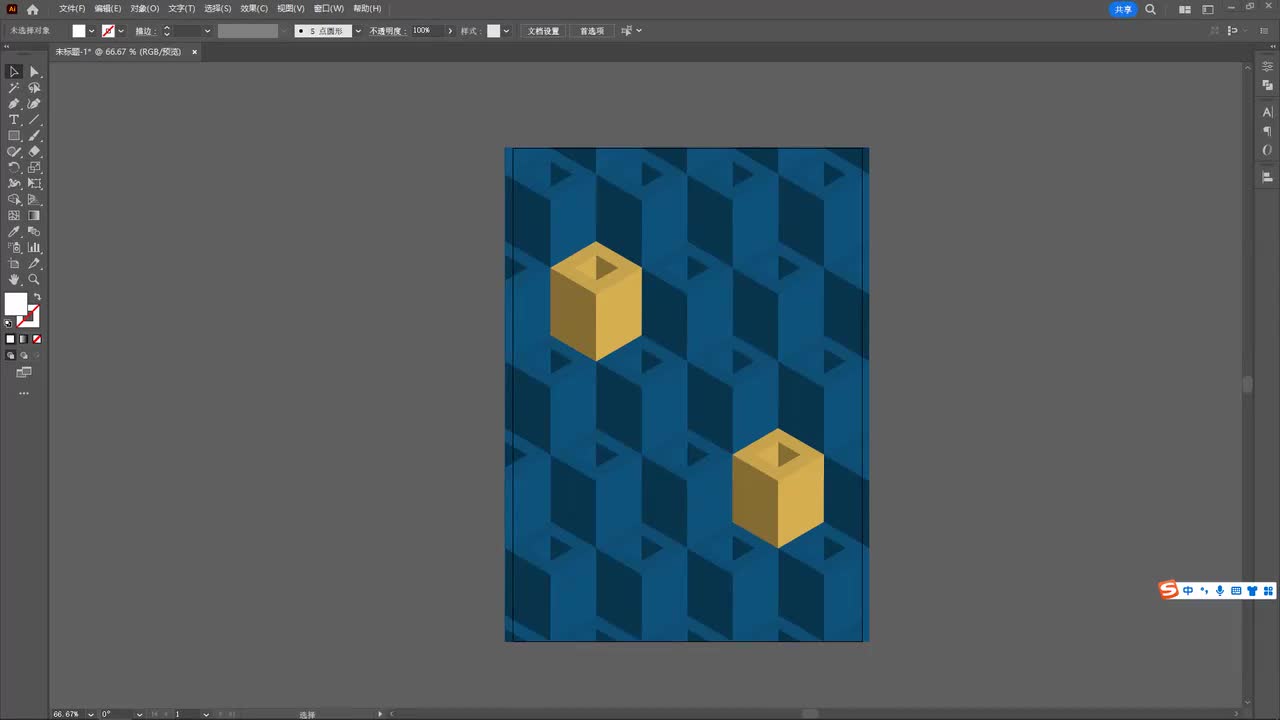This screenshot has width=1280, height=720.
Task: Open the fill color dropdown arrow
Action: tap(92, 31)
